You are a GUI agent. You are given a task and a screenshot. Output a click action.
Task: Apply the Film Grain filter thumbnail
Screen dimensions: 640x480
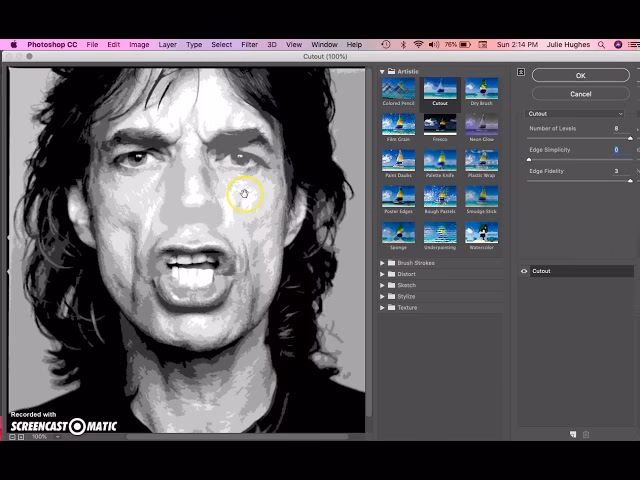pyautogui.click(x=398, y=124)
